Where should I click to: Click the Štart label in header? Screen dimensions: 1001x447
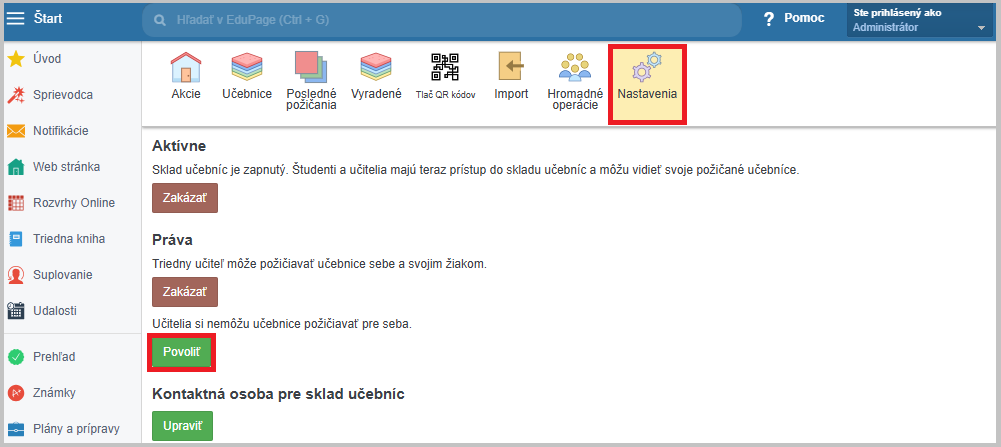pyautogui.click(x=48, y=19)
